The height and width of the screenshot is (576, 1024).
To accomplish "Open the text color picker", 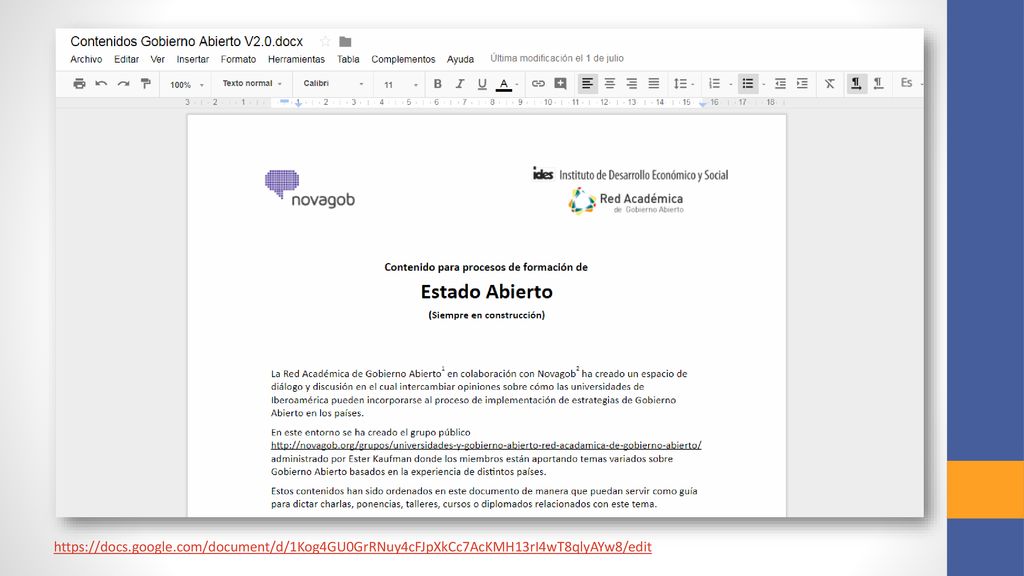I will (x=504, y=84).
